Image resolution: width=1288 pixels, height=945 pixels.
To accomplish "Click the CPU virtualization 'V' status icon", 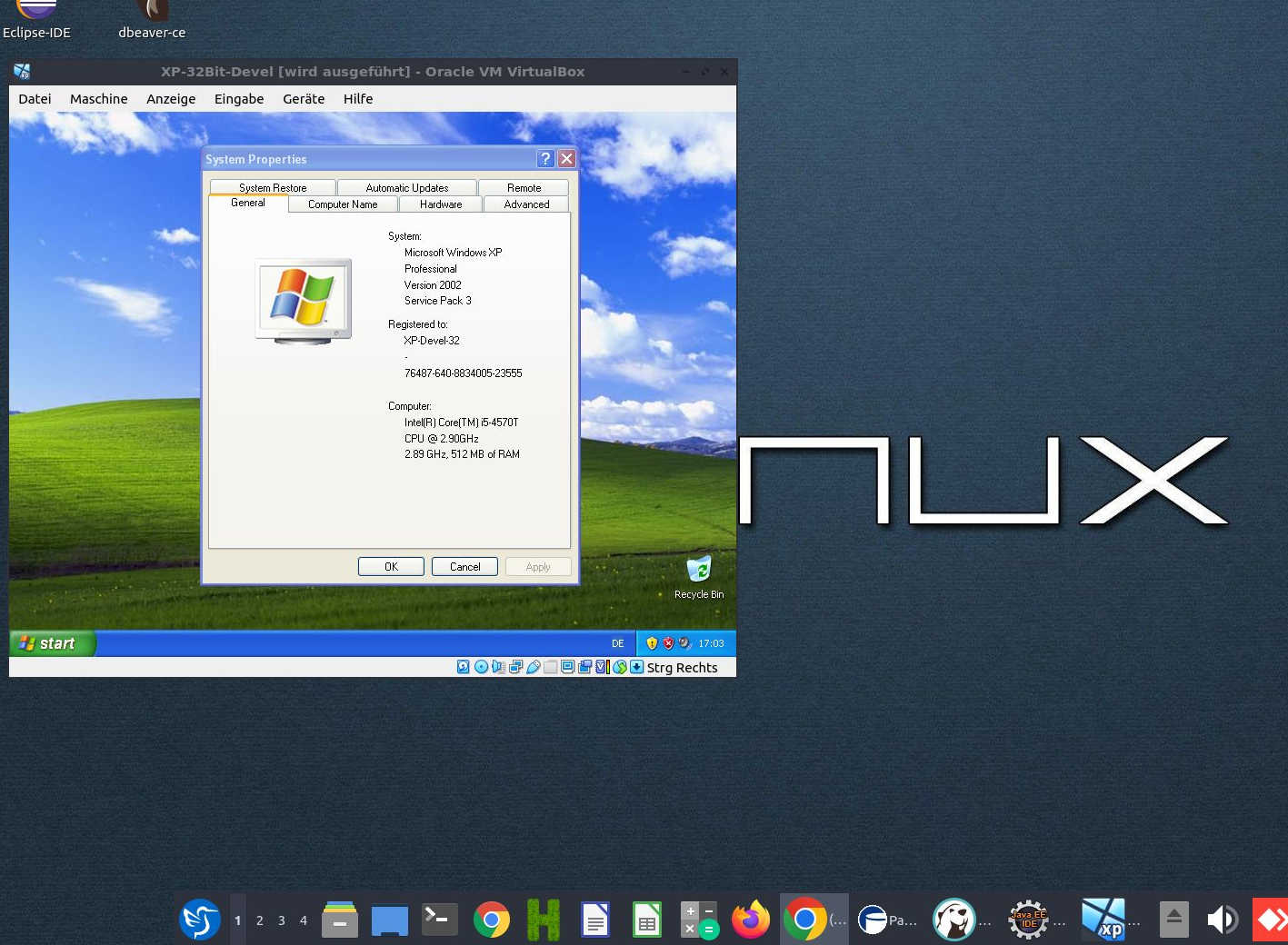I will point(602,667).
